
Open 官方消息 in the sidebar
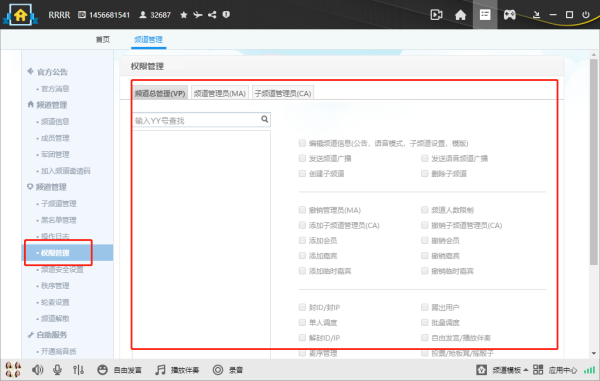pyautogui.click(x=55, y=89)
